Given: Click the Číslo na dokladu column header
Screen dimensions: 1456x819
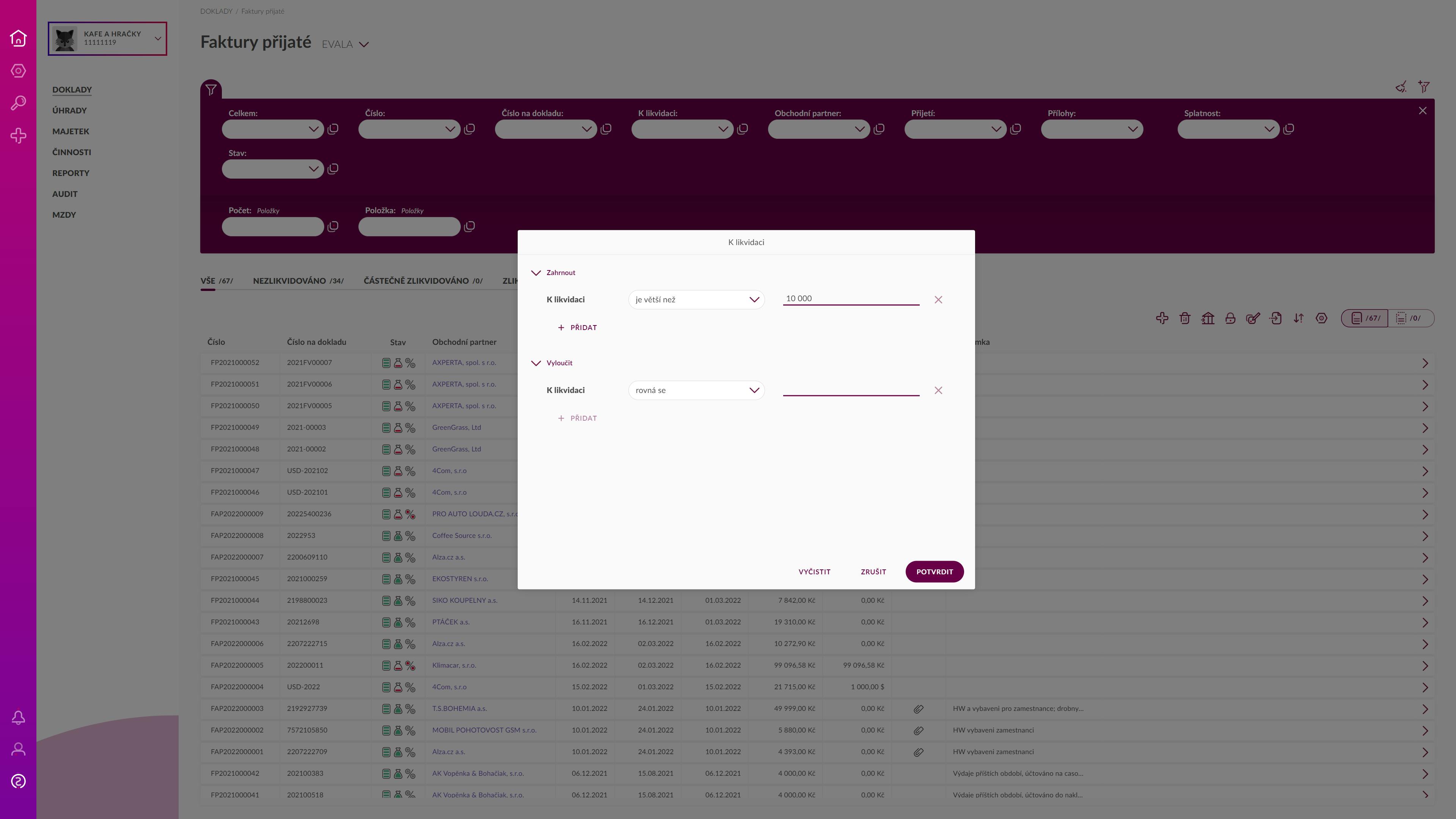Looking at the screenshot, I should pyautogui.click(x=317, y=342).
